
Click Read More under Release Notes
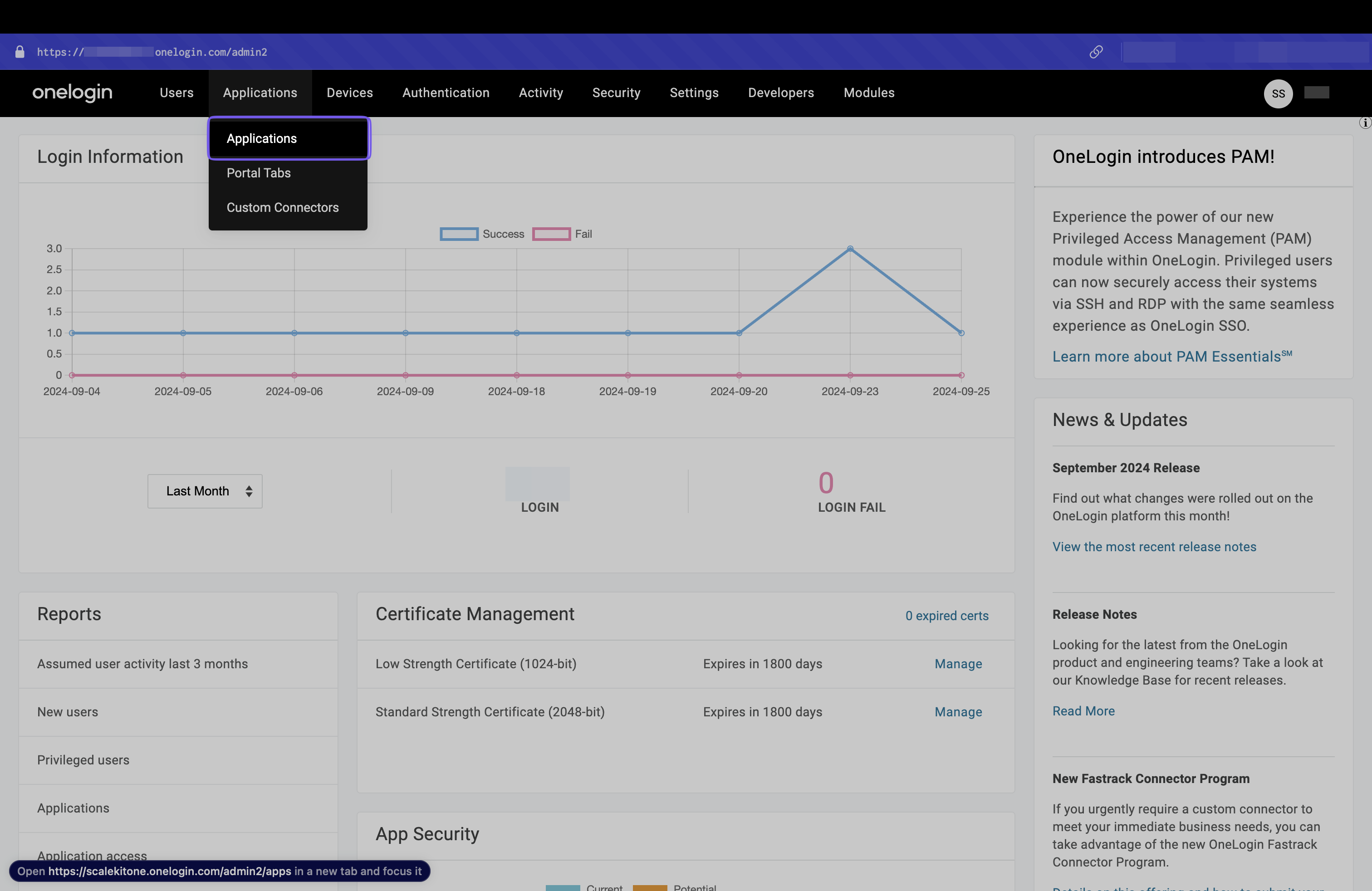point(1083,710)
